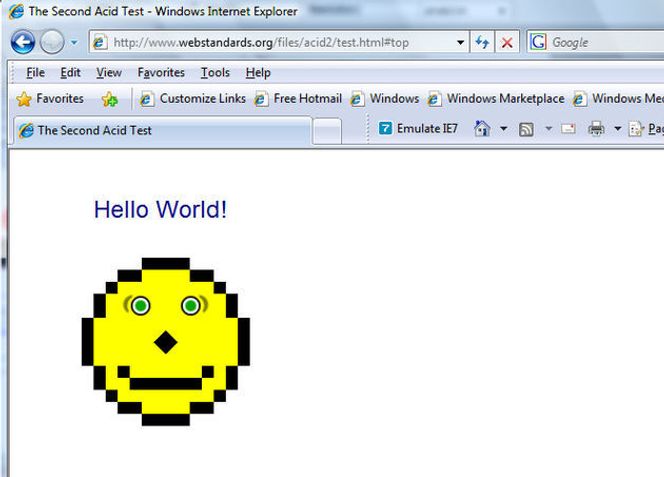Image resolution: width=664 pixels, height=477 pixels.
Task: Click the red Stop loading icon
Action: click(x=507, y=42)
